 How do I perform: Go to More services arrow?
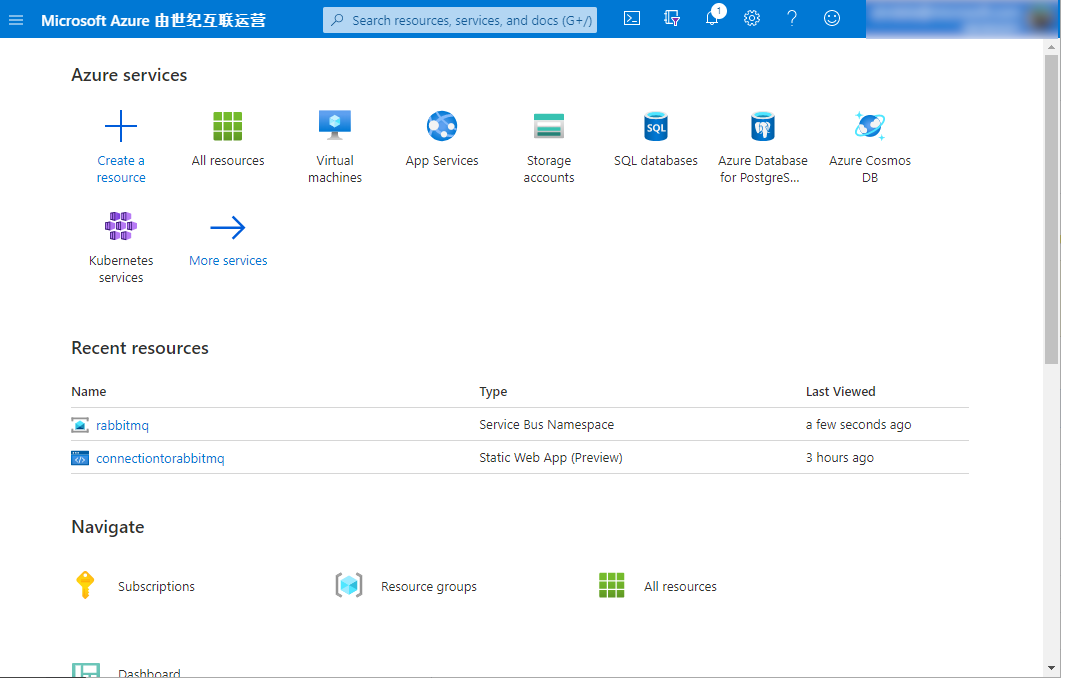[228, 228]
